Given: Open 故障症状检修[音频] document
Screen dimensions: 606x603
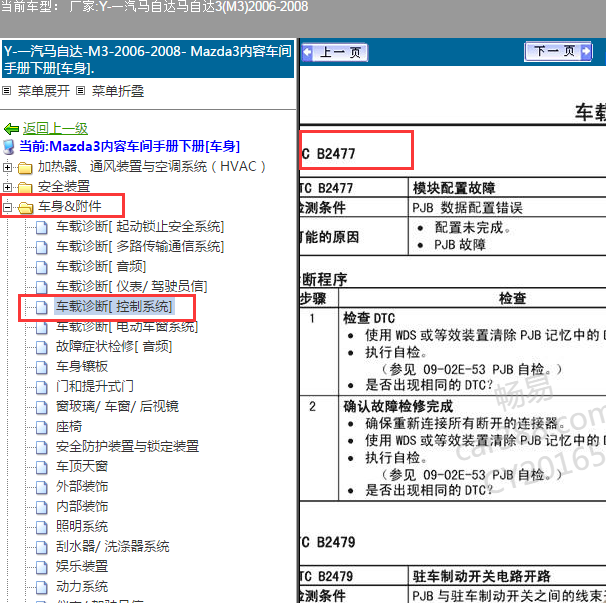Looking at the screenshot, I should 114,346.
